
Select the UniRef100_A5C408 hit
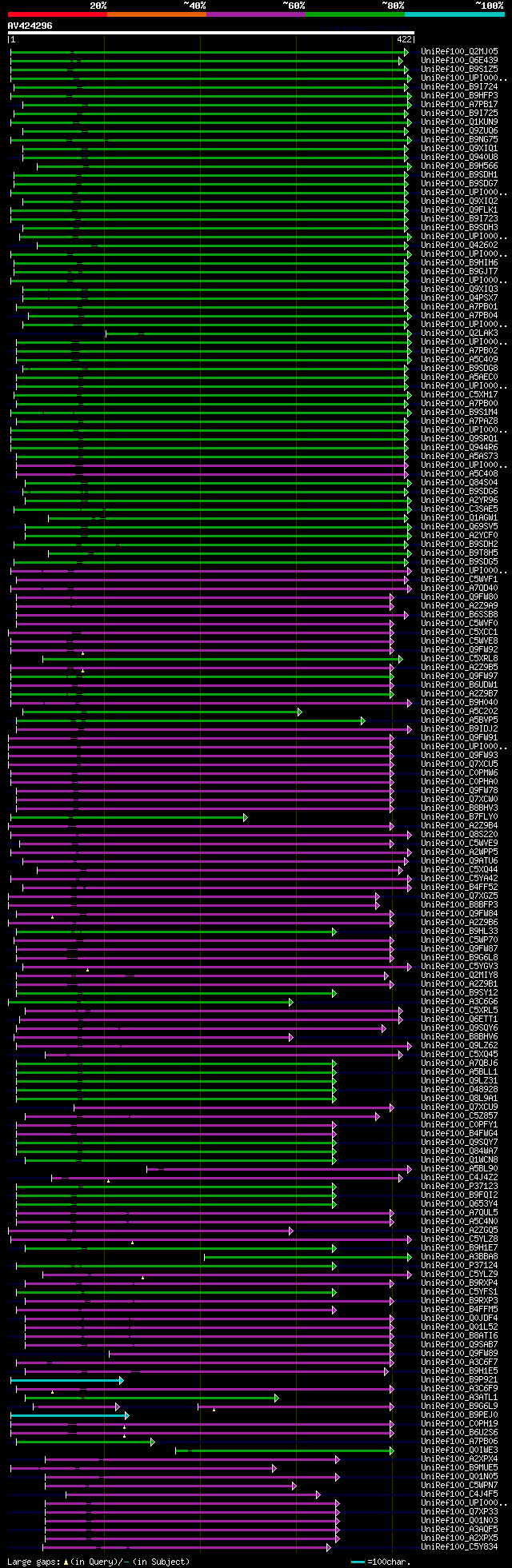tap(459, 473)
